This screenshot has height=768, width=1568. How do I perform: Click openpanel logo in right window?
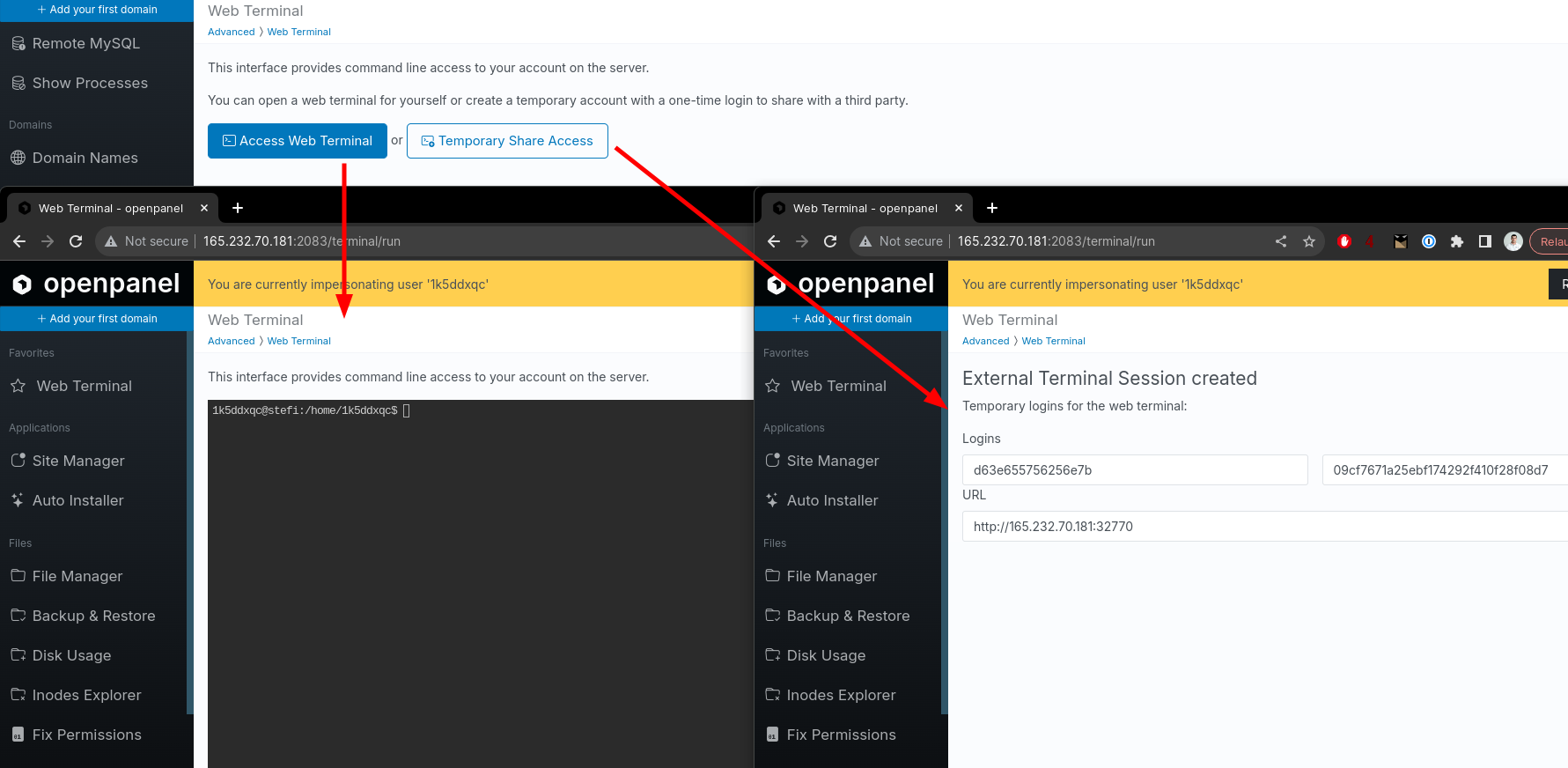pyautogui.click(x=851, y=284)
